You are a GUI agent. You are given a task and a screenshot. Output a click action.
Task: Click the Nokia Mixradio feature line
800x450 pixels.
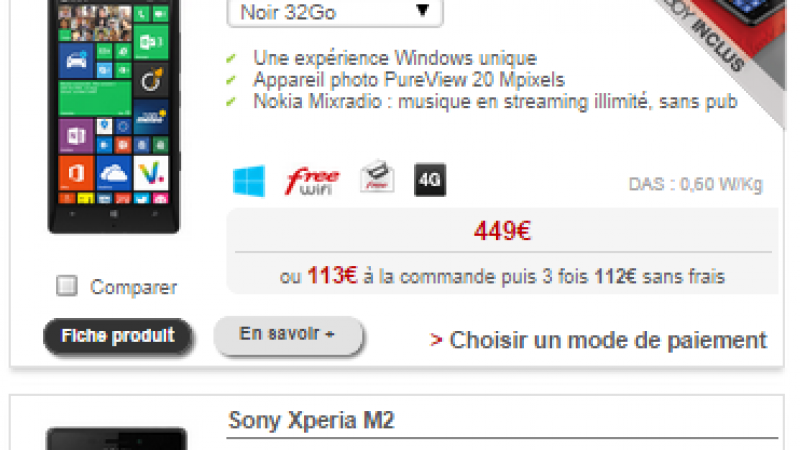[x=495, y=102]
